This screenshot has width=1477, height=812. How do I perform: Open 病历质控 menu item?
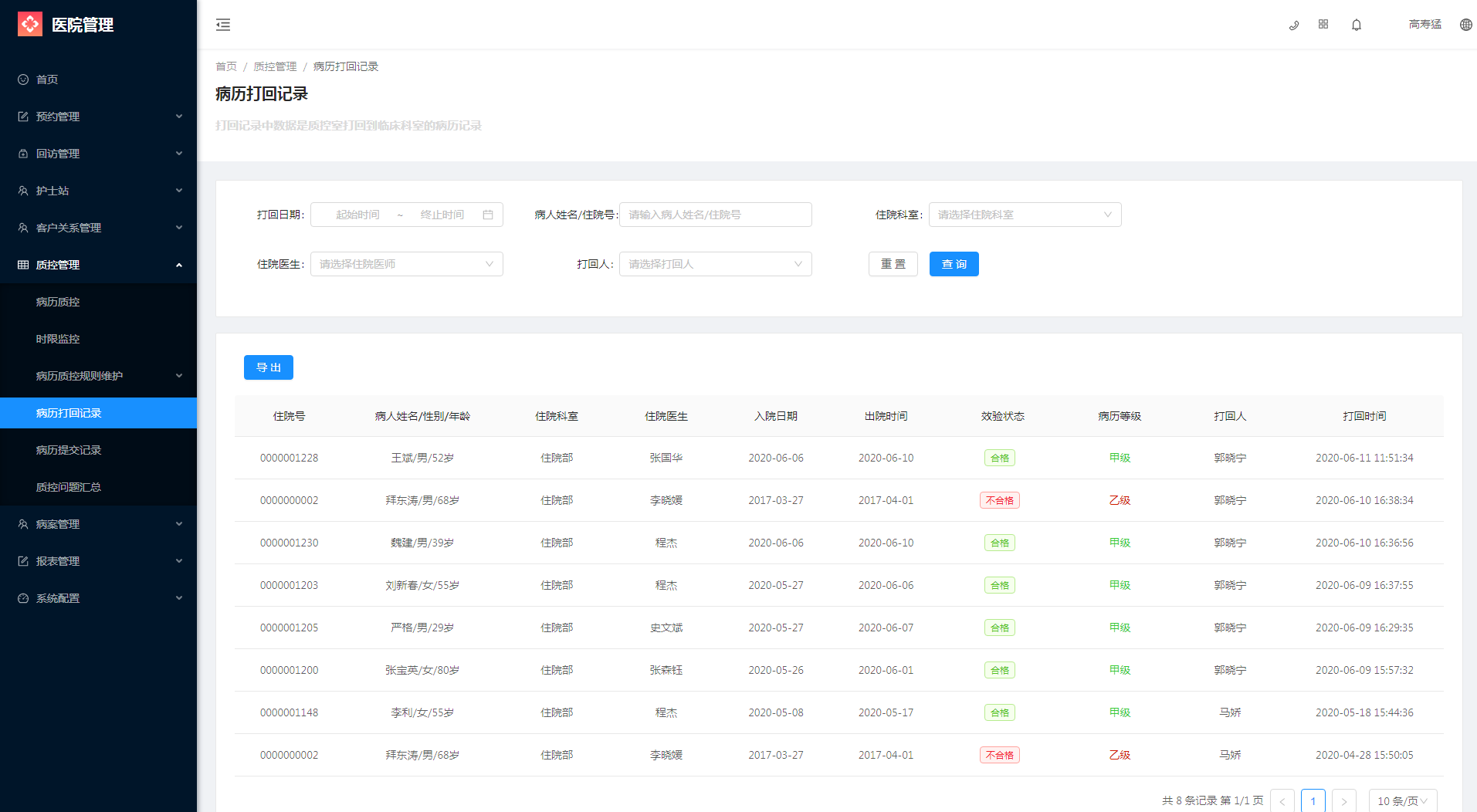click(98, 302)
